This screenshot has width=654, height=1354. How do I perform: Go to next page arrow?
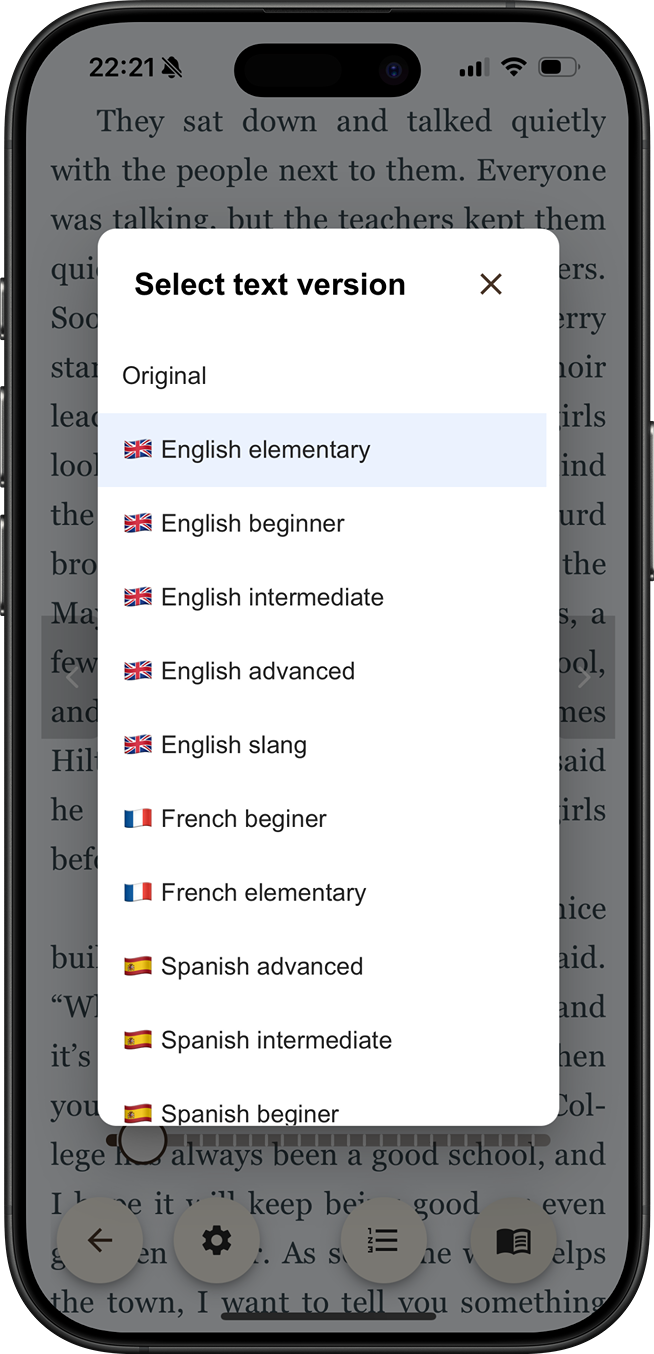[585, 679]
